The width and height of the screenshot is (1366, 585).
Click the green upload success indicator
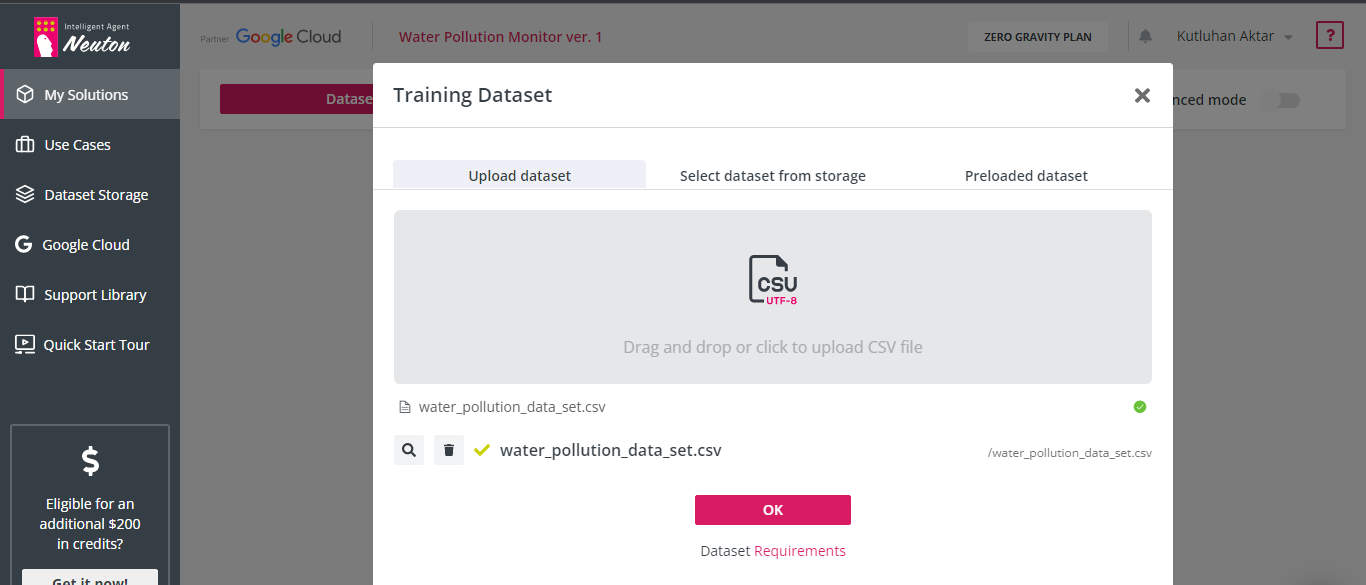pos(1140,407)
